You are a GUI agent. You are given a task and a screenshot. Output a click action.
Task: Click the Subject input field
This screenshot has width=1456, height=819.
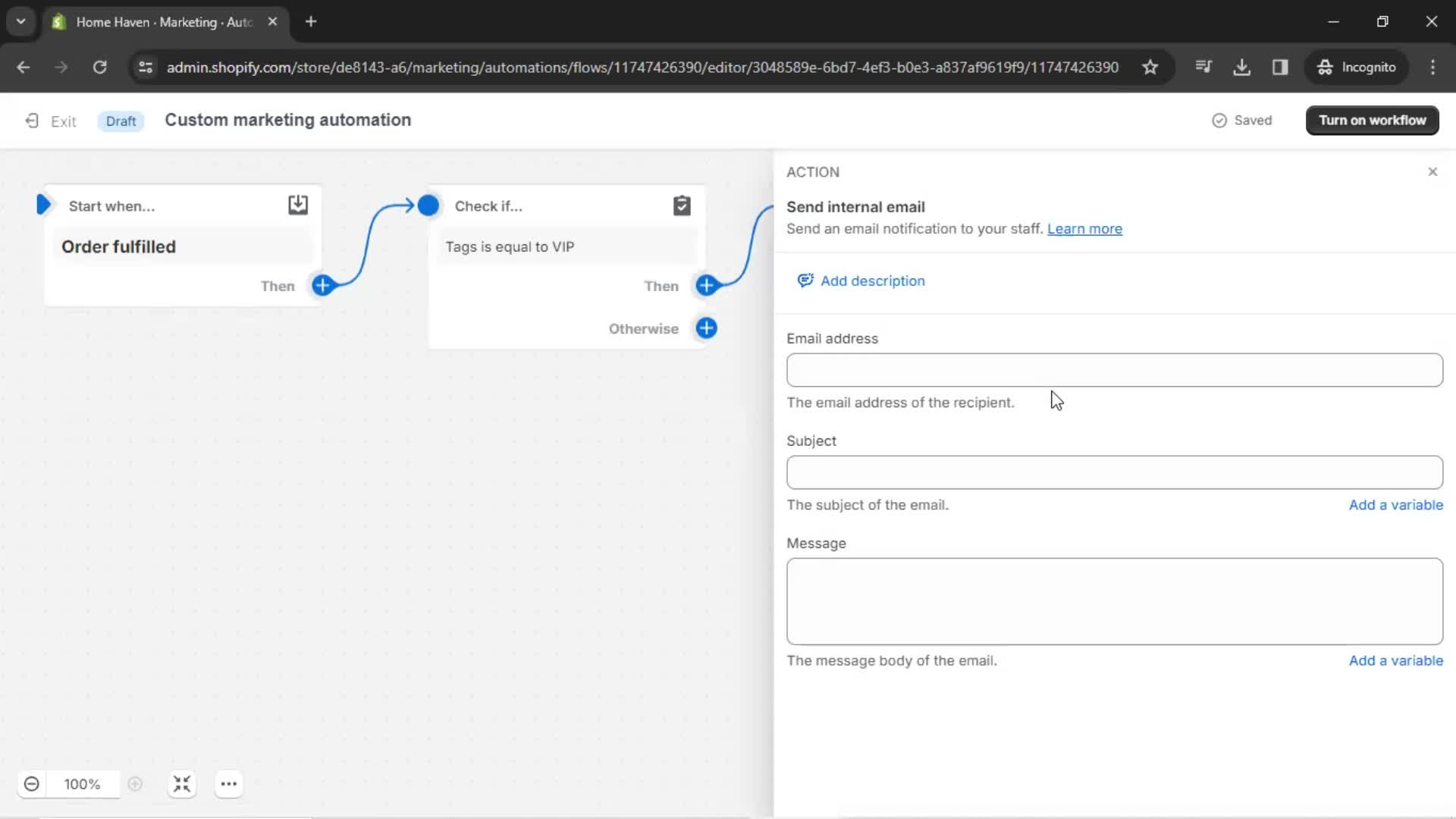(1114, 472)
